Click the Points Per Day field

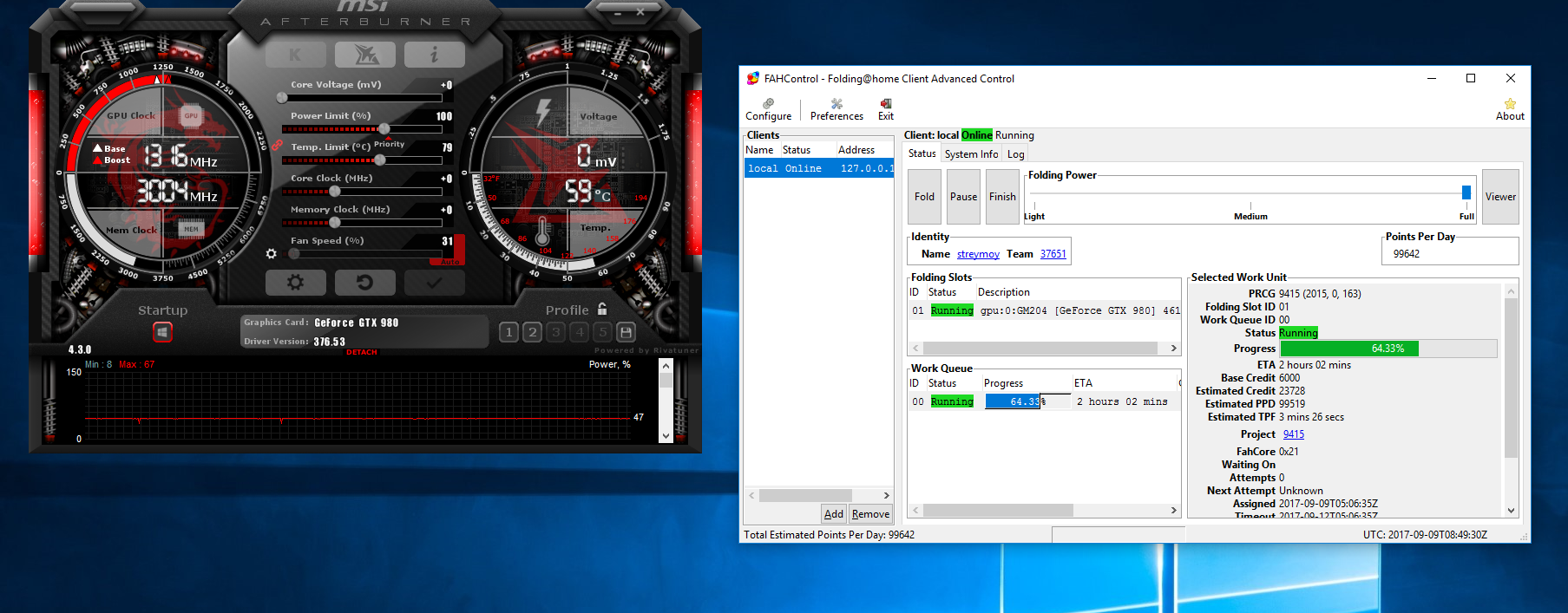tap(1450, 254)
